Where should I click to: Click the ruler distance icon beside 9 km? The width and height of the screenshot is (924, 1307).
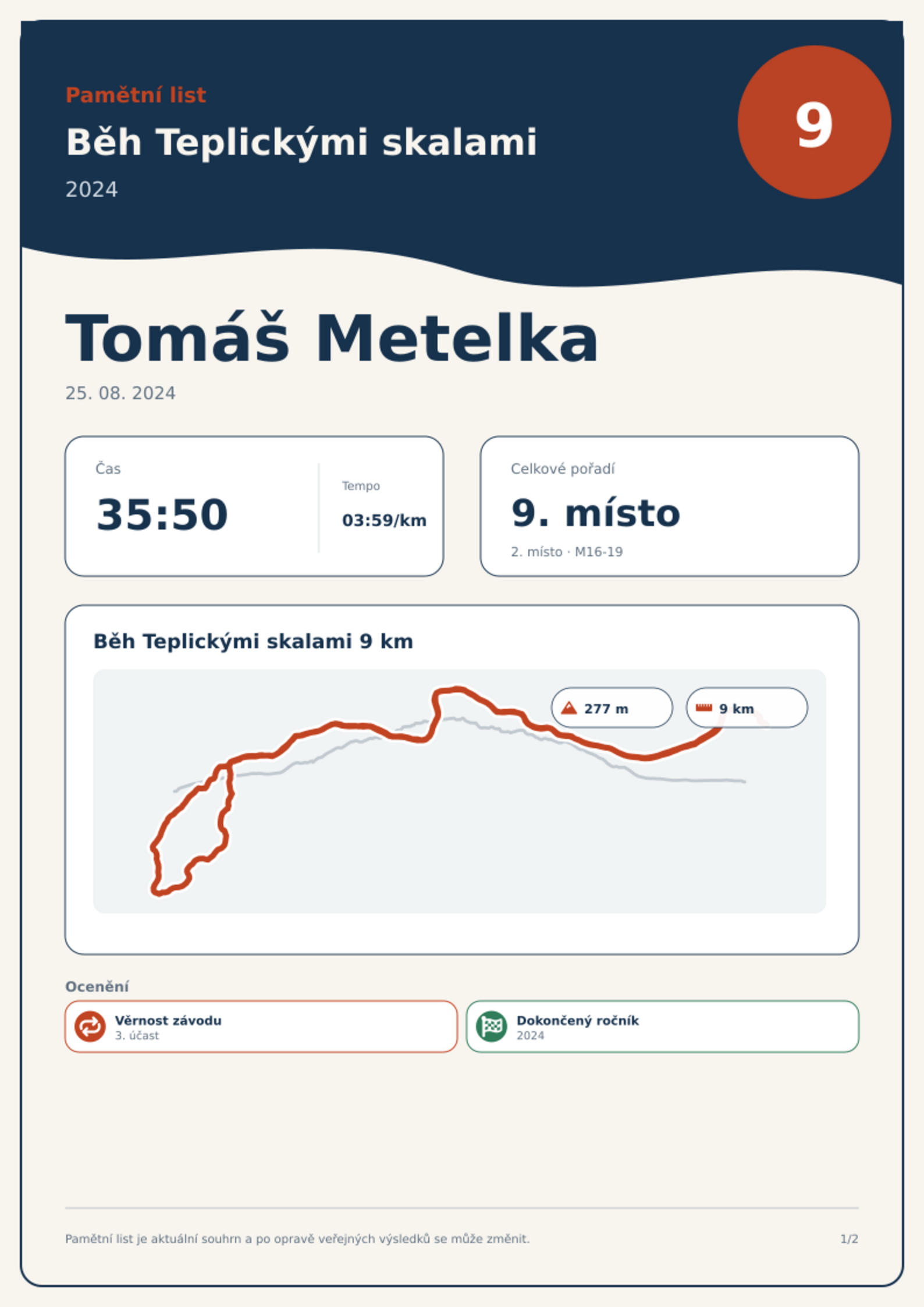click(x=704, y=708)
